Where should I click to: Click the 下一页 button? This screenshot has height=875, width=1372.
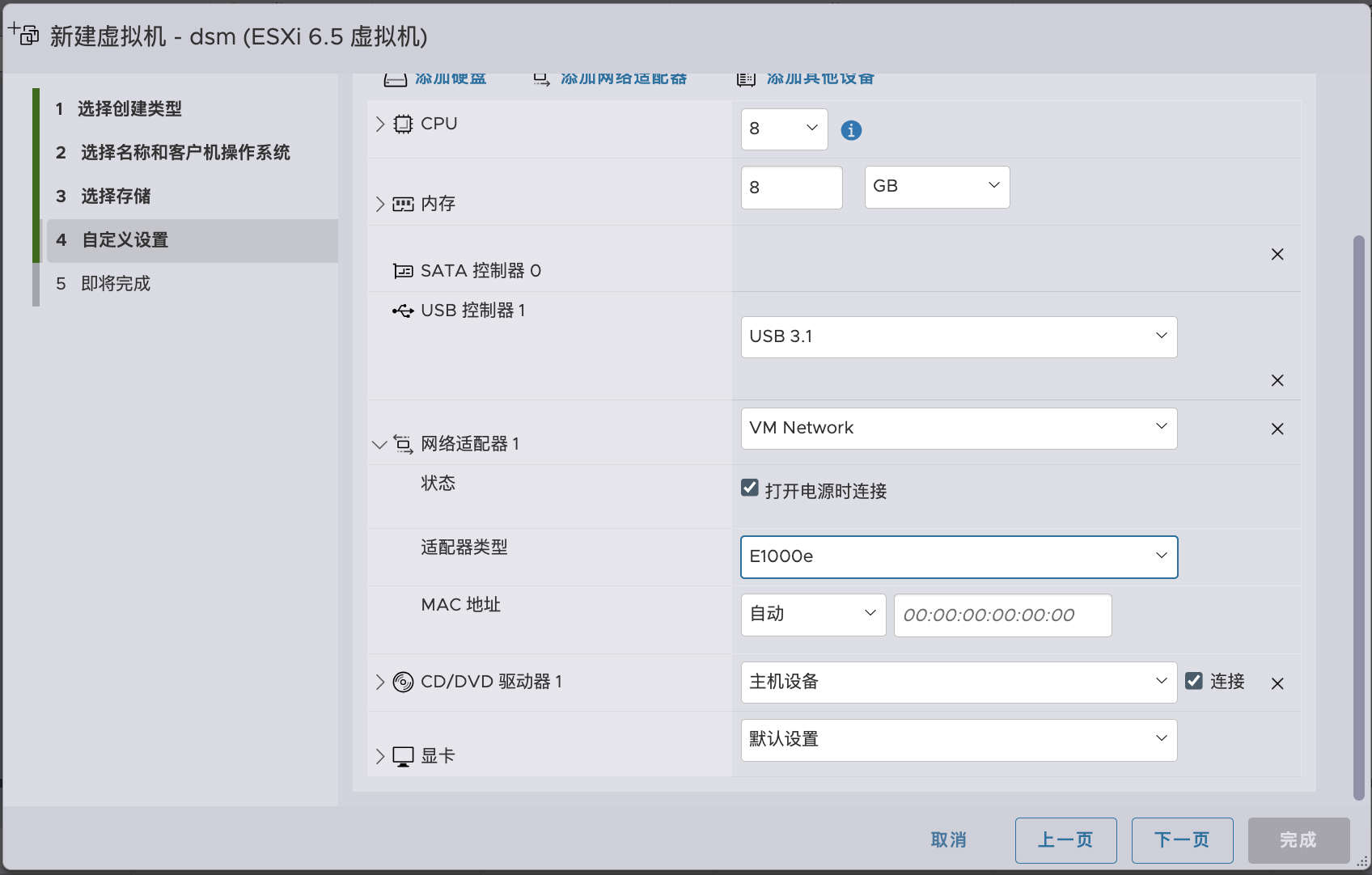coord(1182,840)
